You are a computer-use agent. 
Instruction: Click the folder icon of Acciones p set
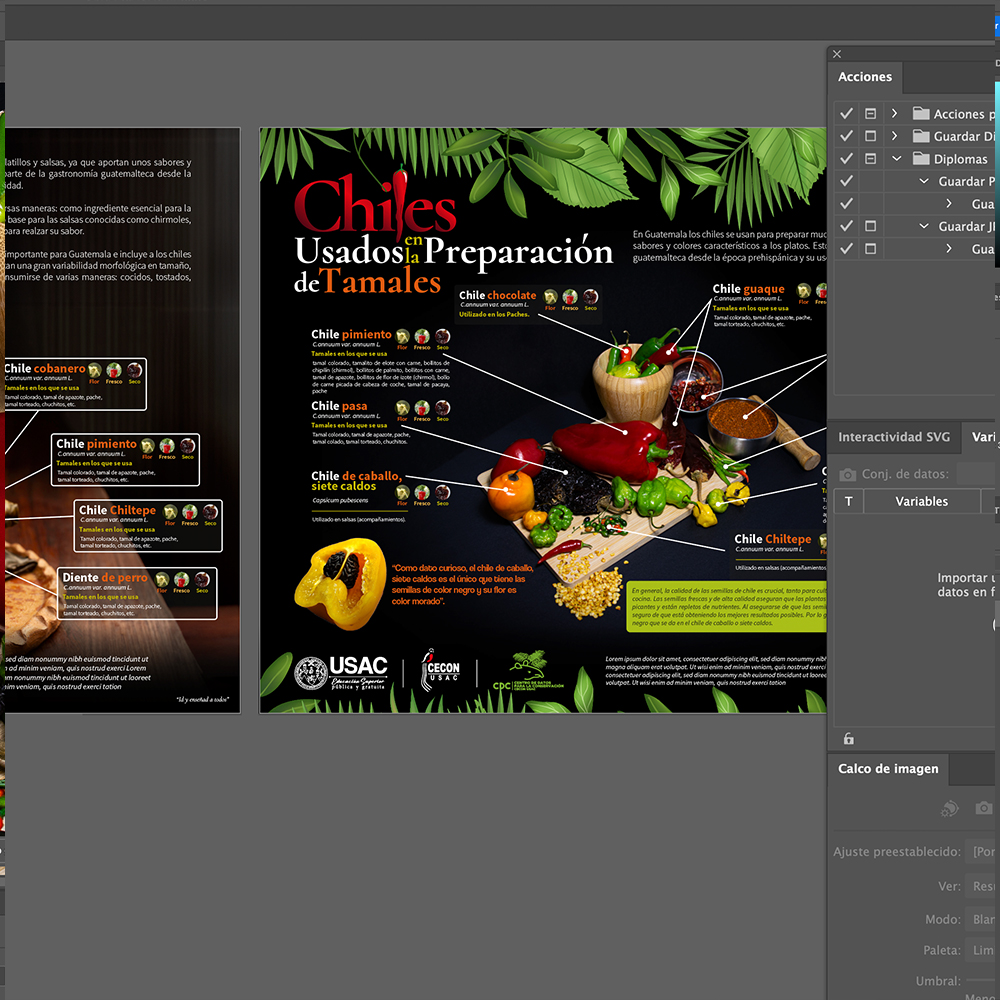pyautogui.click(x=920, y=114)
